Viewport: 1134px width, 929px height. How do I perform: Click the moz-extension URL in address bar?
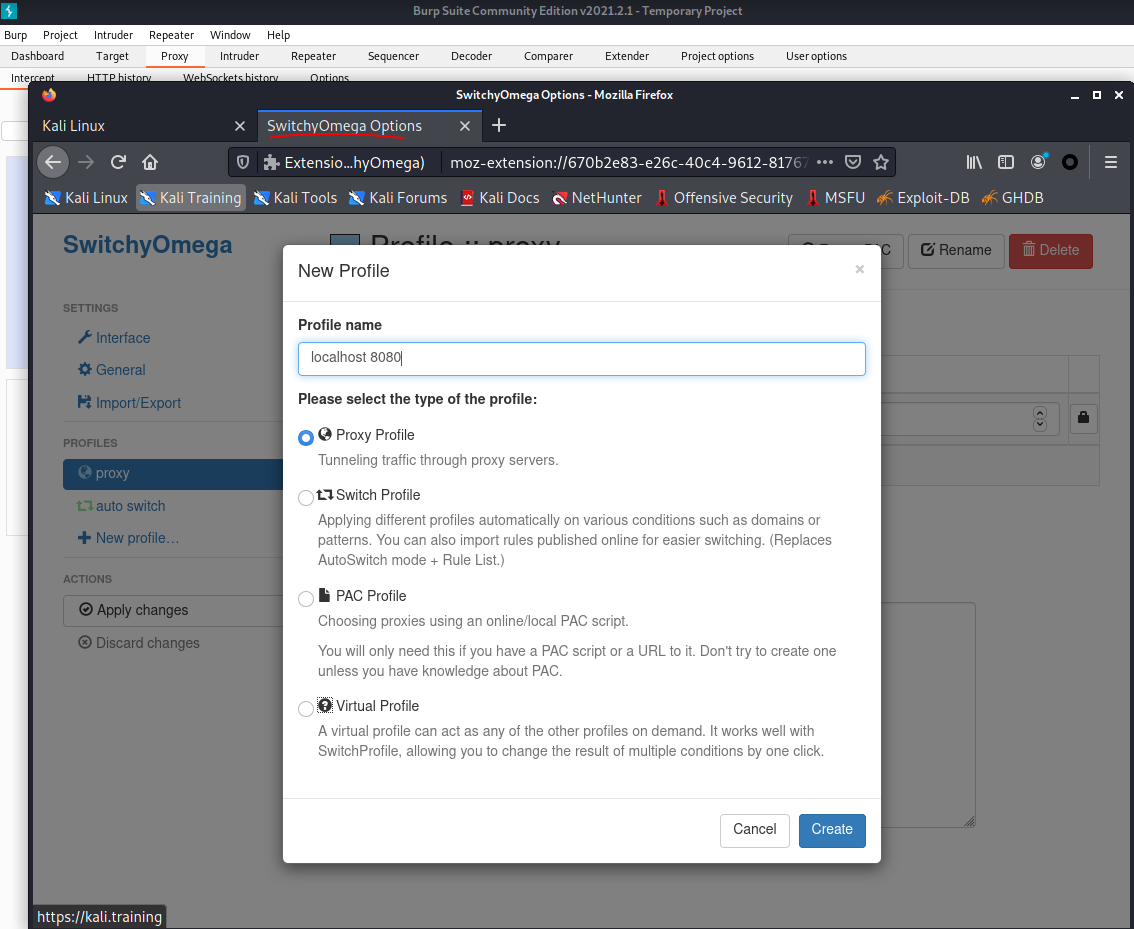628,163
